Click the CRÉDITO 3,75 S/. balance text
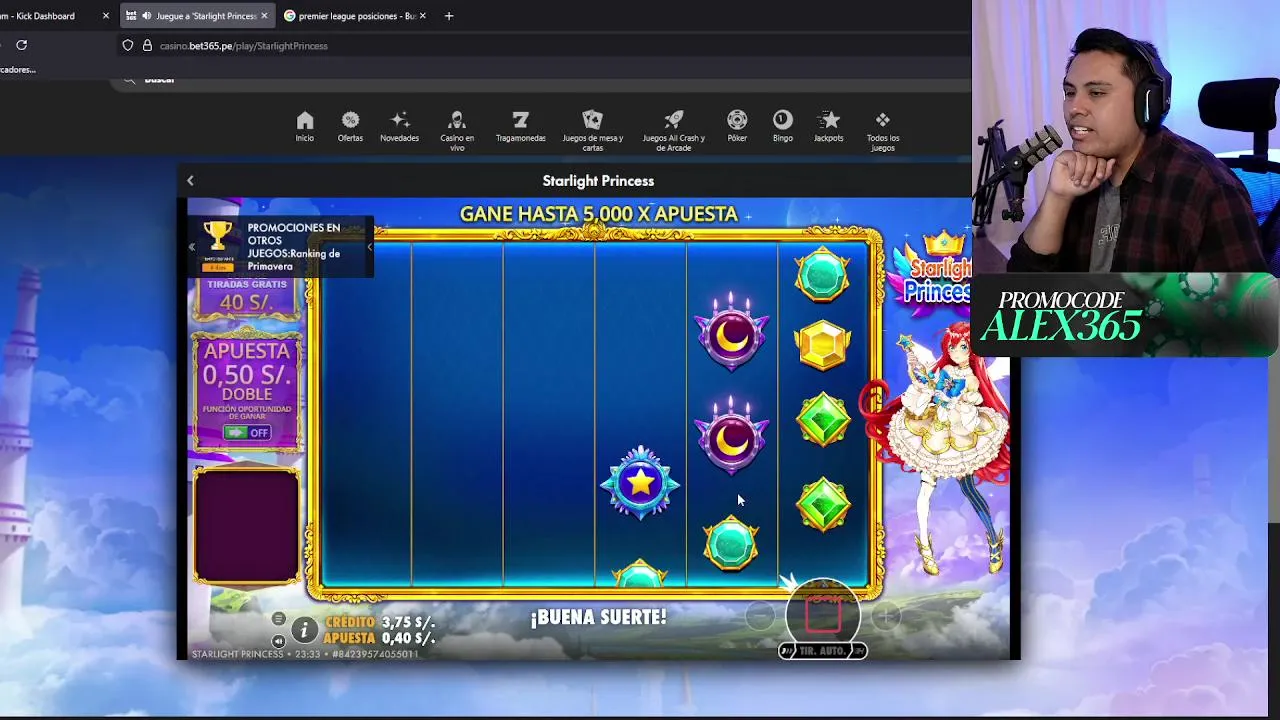Viewport: 1280px width, 720px height. [x=379, y=623]
